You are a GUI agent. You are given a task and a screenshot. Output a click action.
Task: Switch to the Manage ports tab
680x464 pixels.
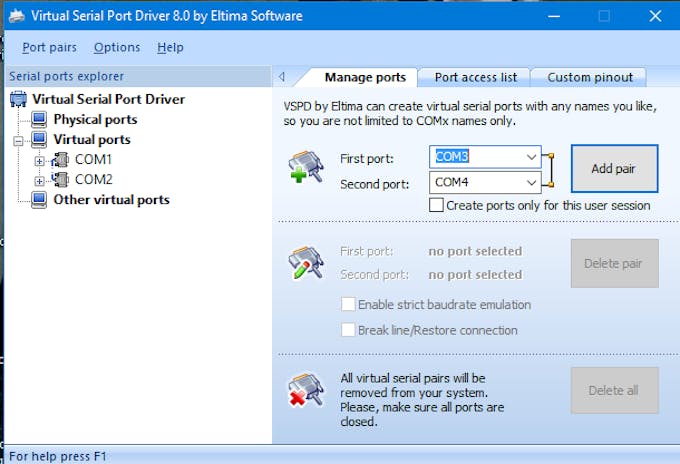[x=365, y=77]
